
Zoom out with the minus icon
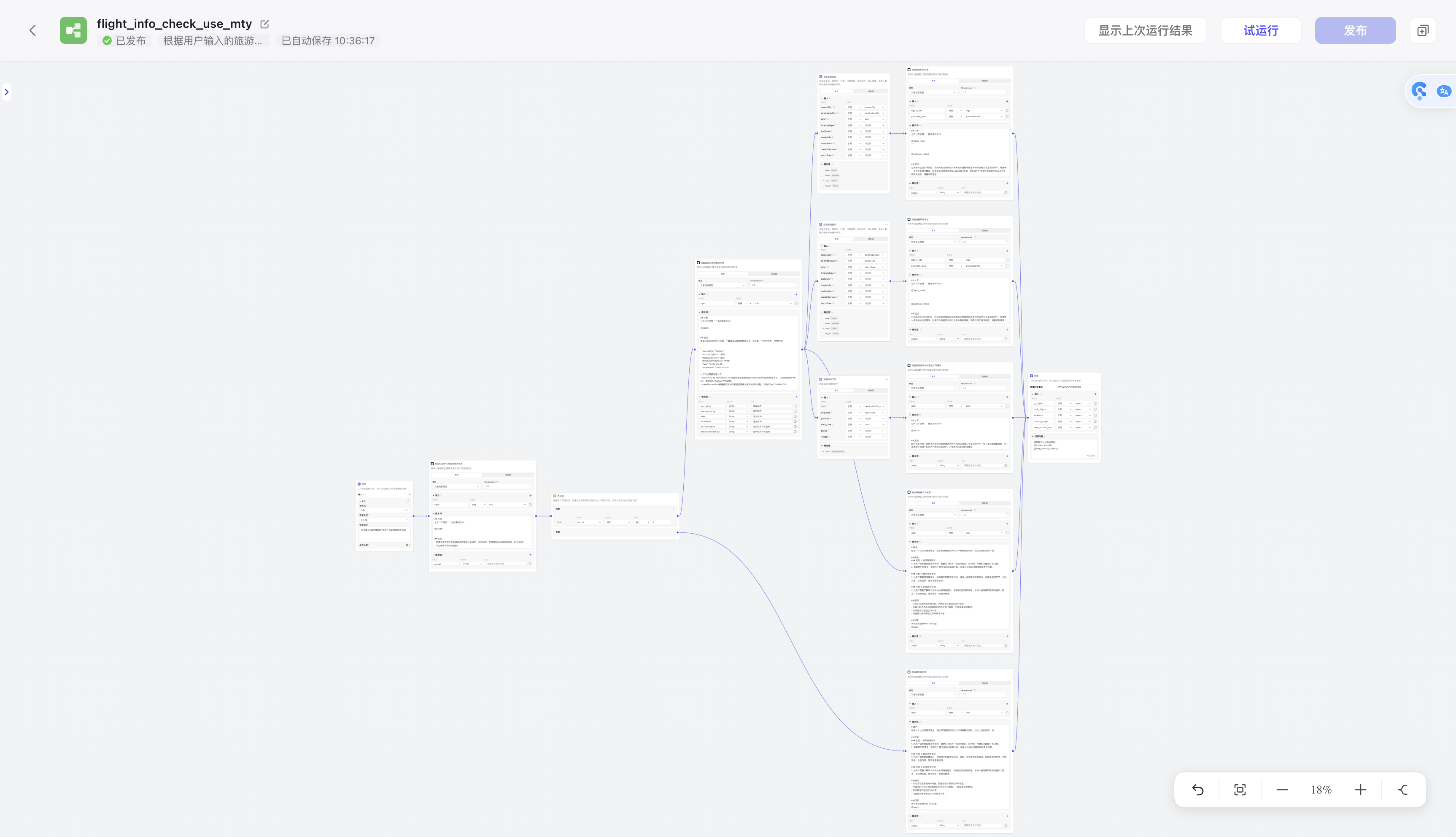click(x=1282, y=790)
